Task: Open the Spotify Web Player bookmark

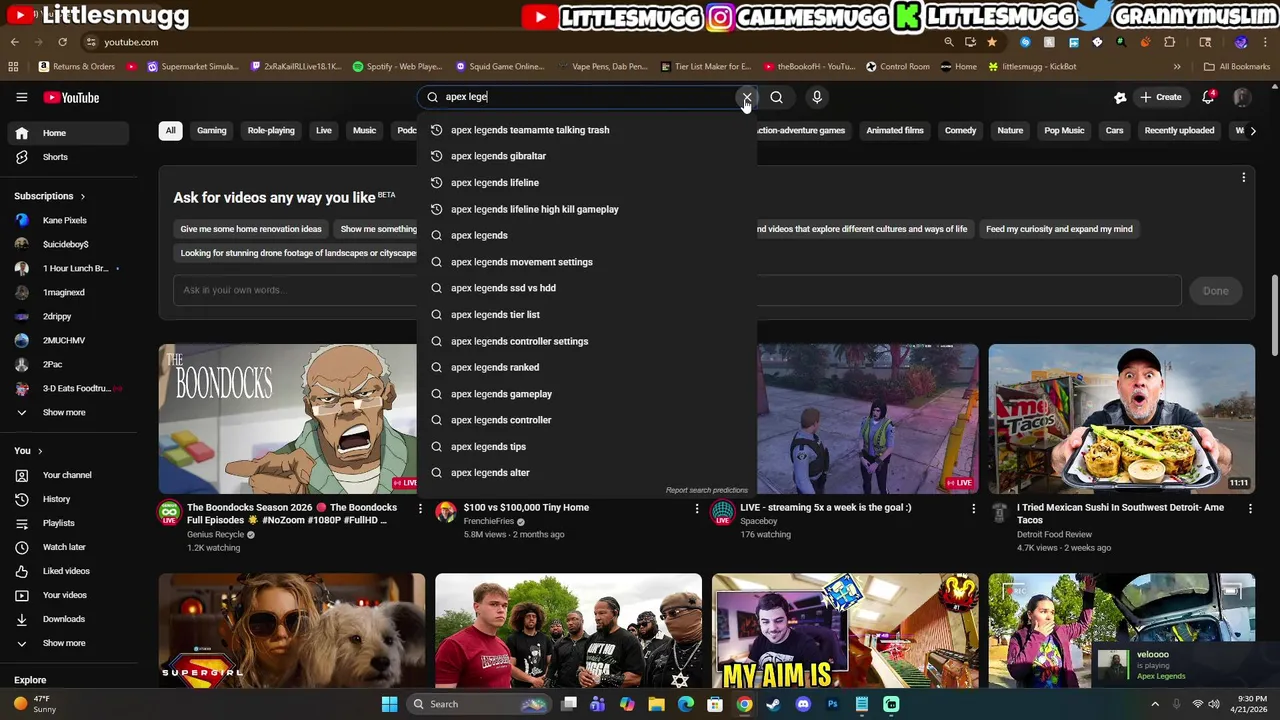Action: 397,67
